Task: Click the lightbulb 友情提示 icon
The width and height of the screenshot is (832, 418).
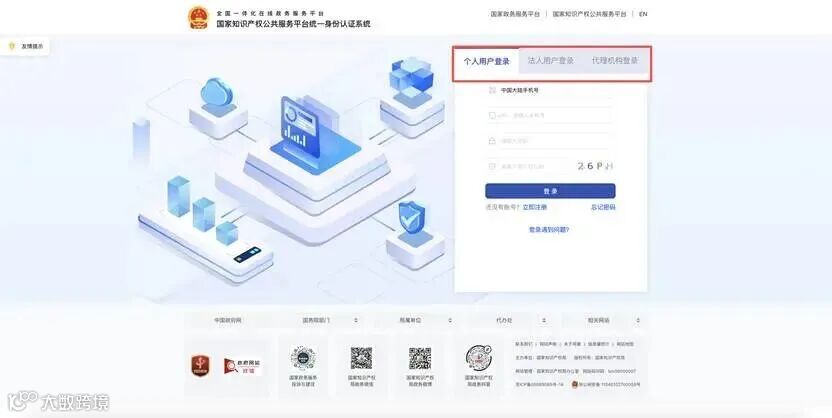Action: [x=12, y=46]
